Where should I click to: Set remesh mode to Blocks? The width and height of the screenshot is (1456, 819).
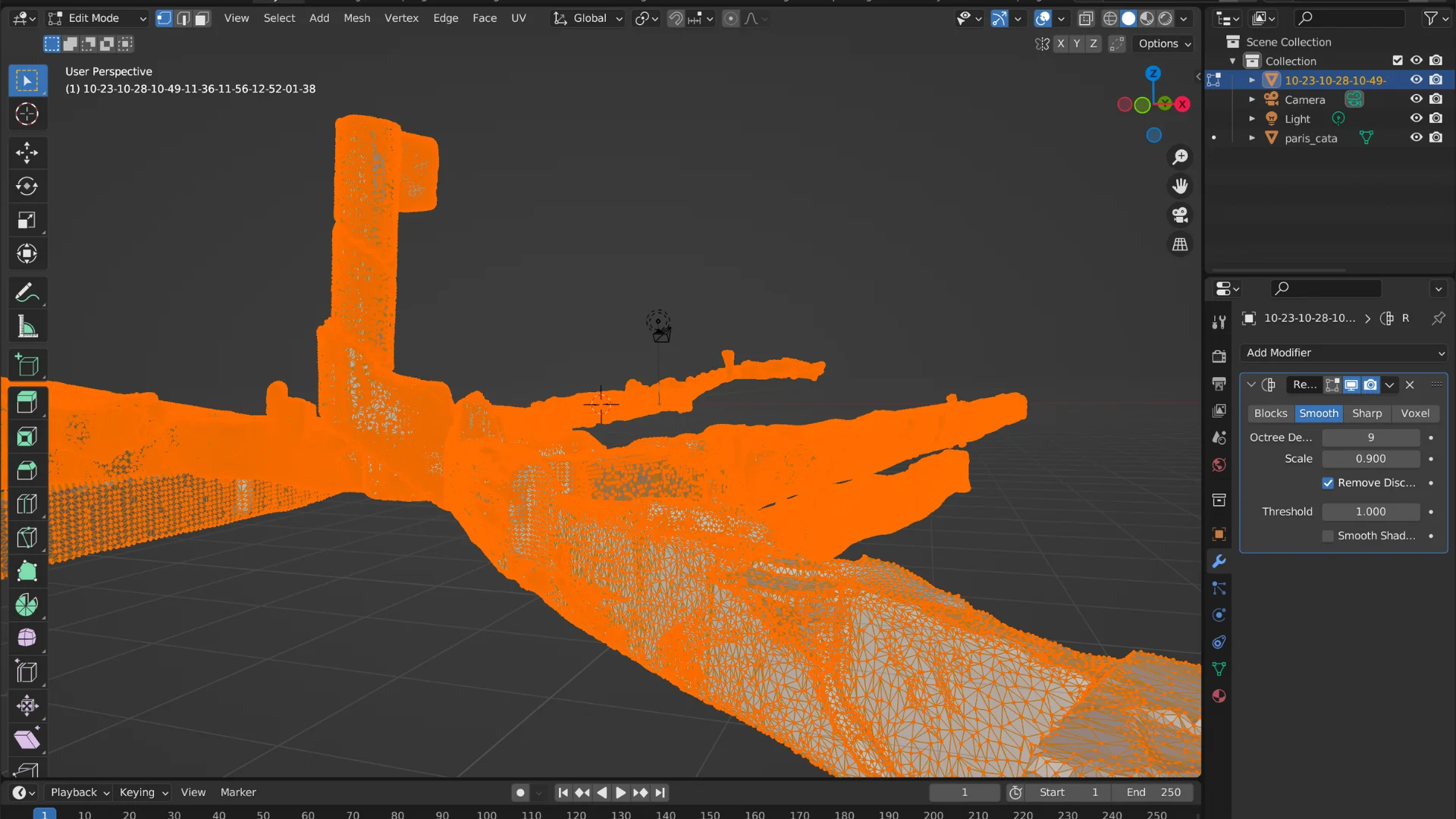pos(1270,413)
